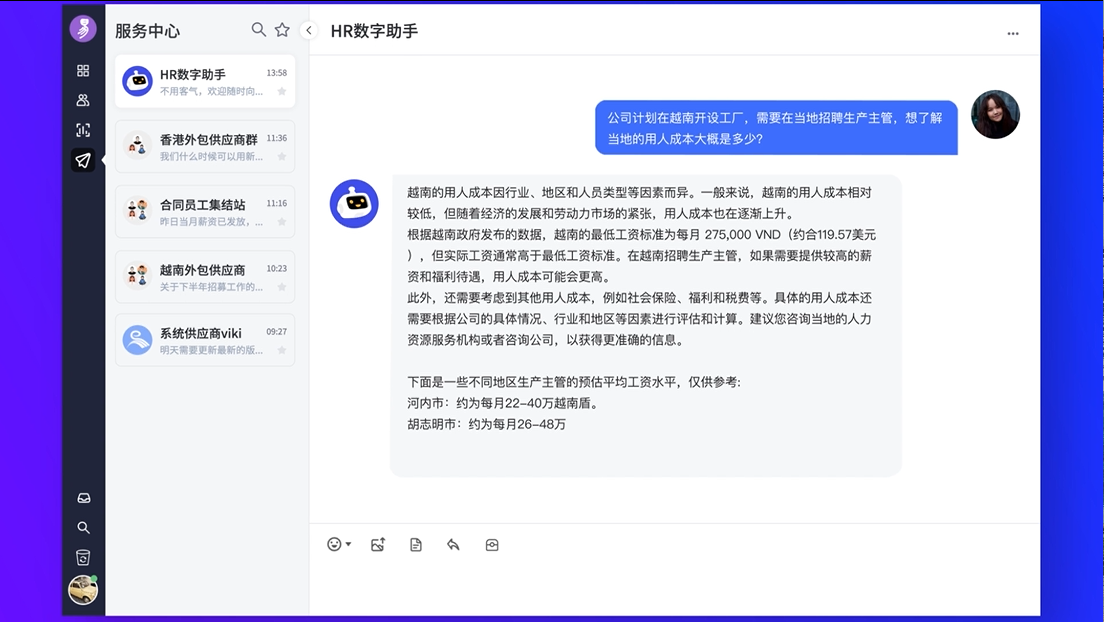Viewport: 1104px width, 622px height.
Task: Click the user avatar at the sidebar bottom
Action: (x=84, y=591)
